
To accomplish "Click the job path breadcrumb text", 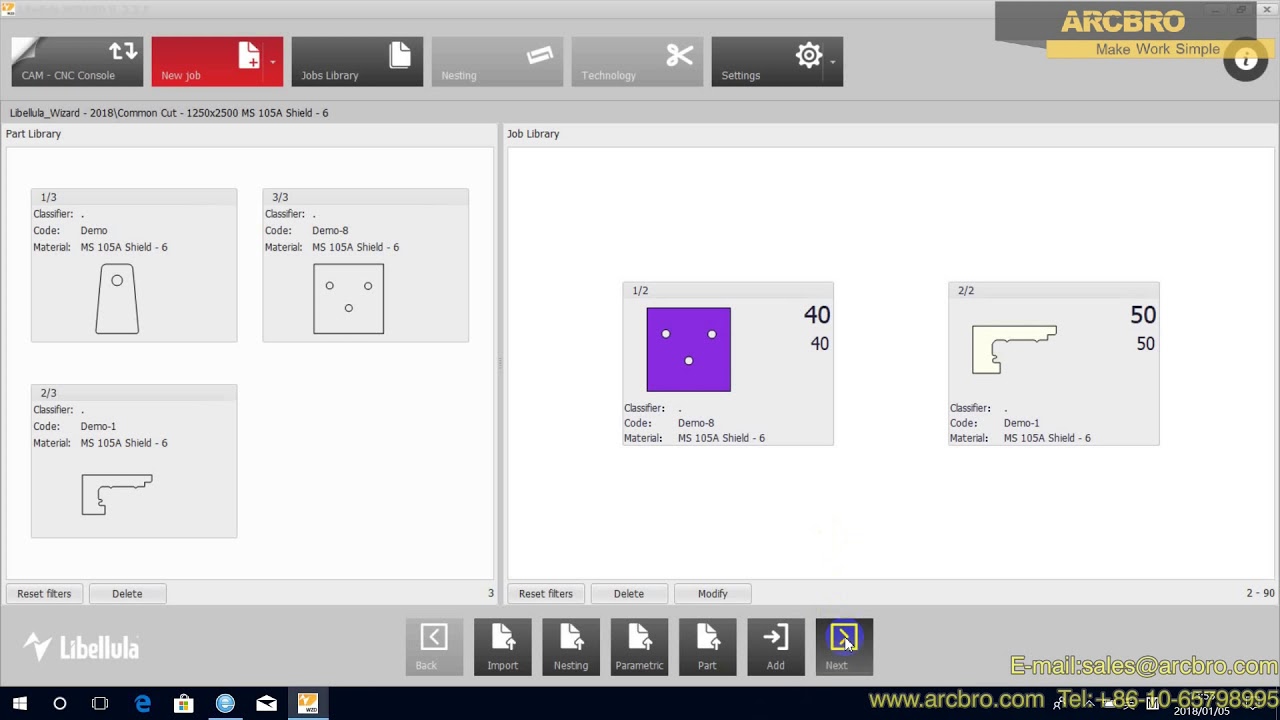I will point(169,113).
